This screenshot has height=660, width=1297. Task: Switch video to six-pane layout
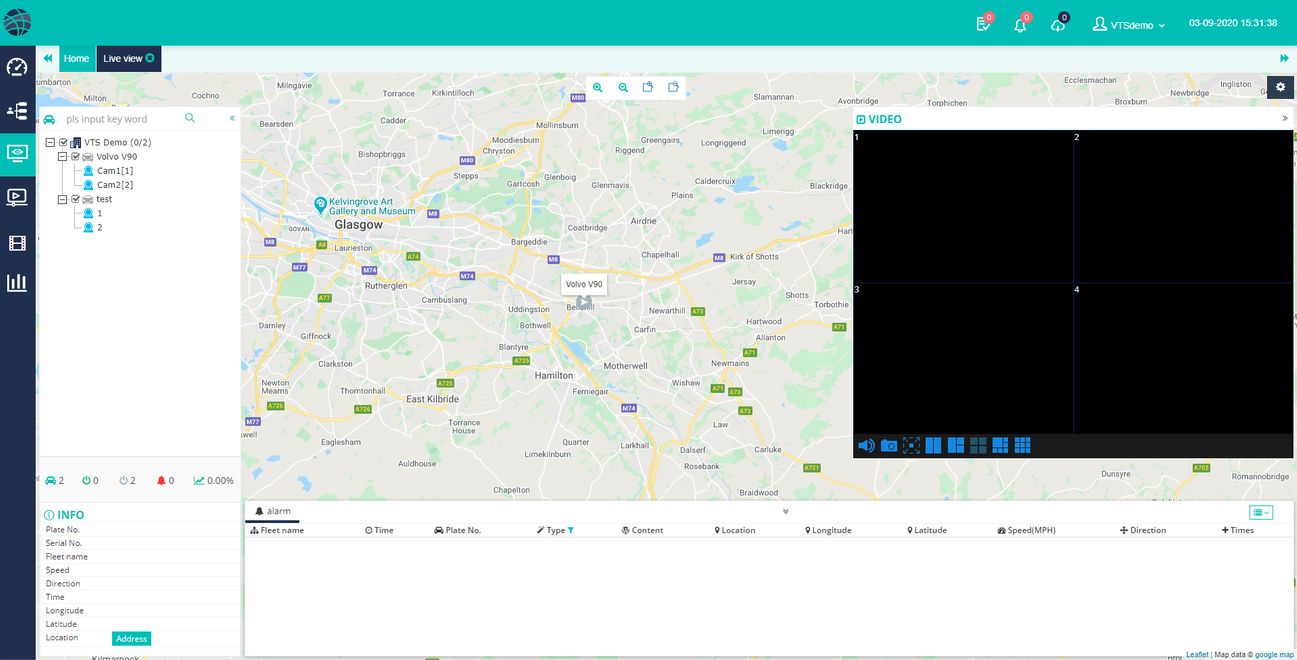coord(1000,446)
